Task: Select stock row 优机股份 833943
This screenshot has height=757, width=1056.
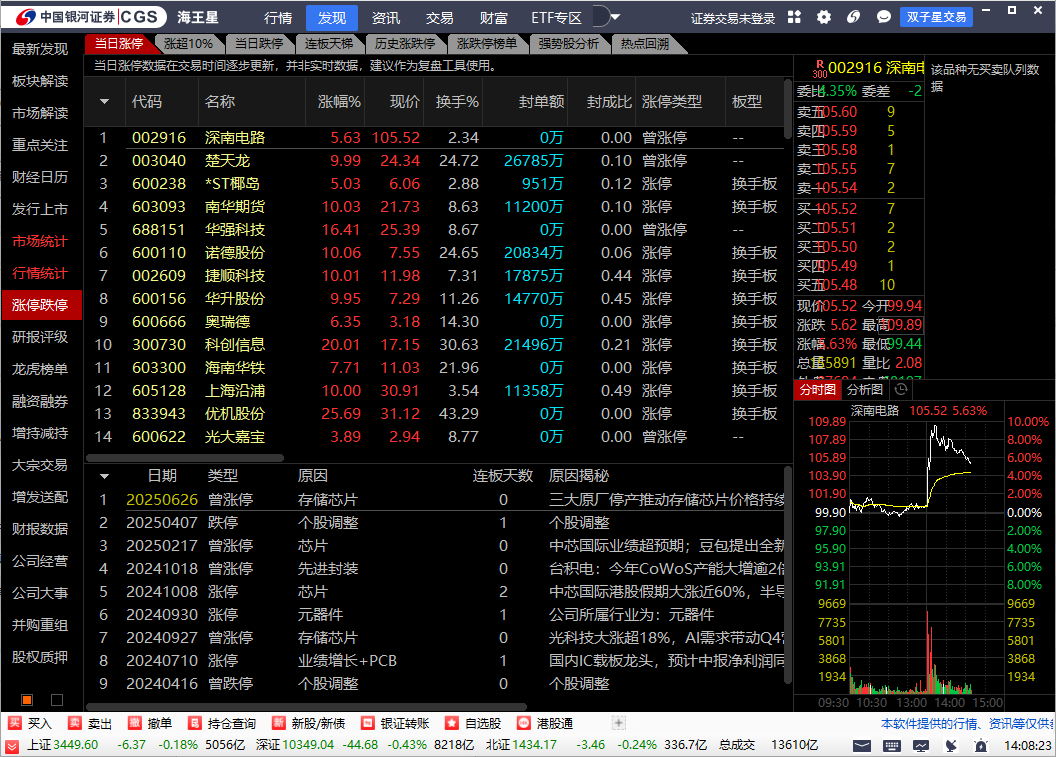Action: click(433, 414)
